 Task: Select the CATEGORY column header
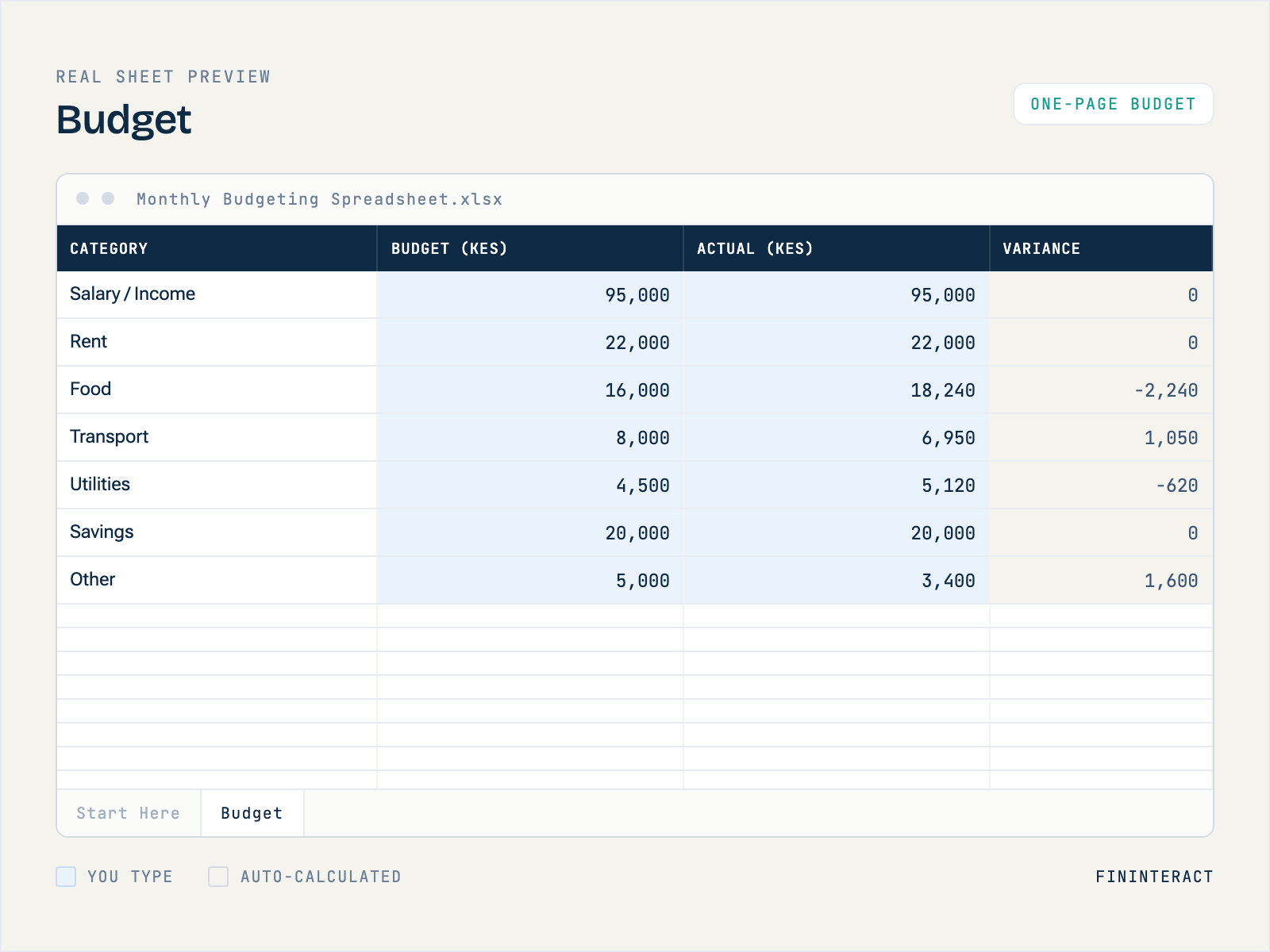[x=217, y=248]
